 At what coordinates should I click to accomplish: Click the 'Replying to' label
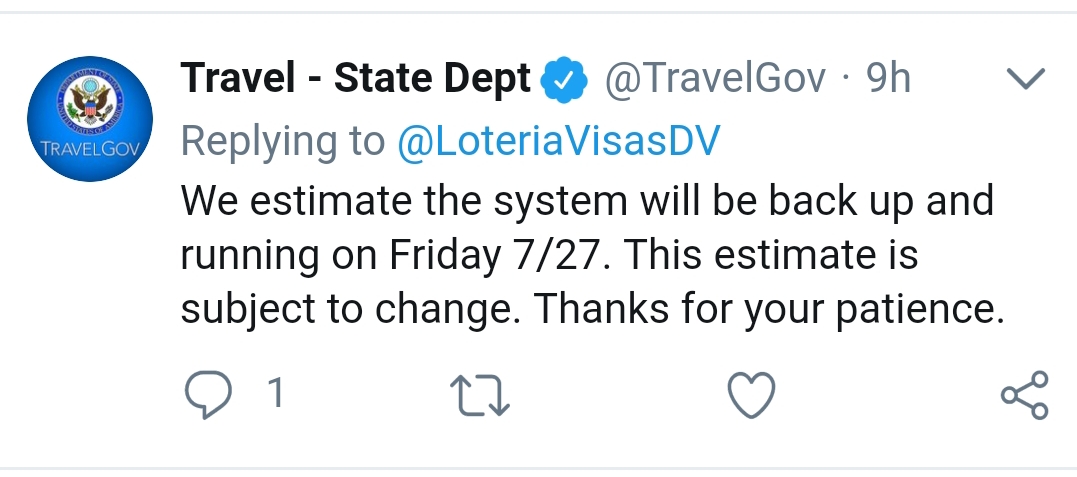pos(283,142)
